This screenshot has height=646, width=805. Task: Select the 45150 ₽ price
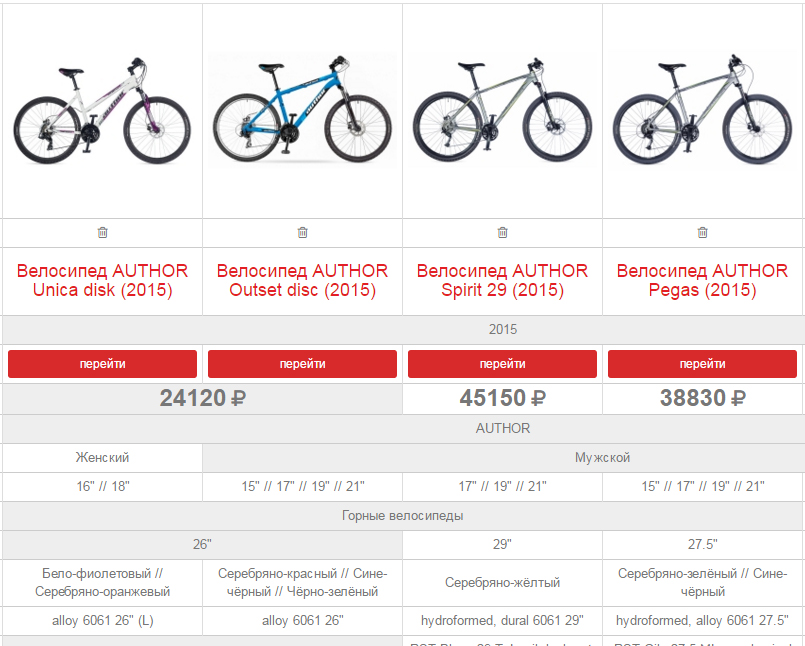[502, 398]
